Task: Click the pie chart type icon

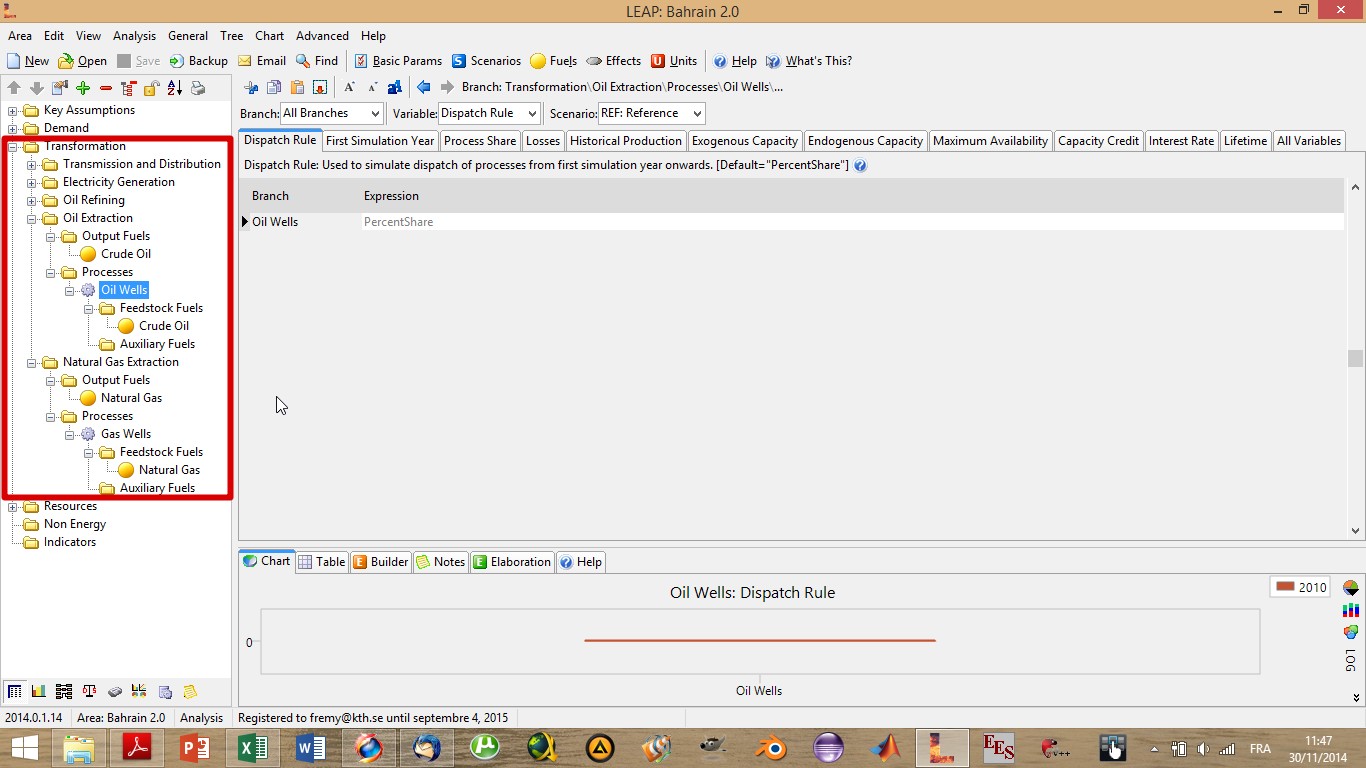Action: pos(1351,588)
